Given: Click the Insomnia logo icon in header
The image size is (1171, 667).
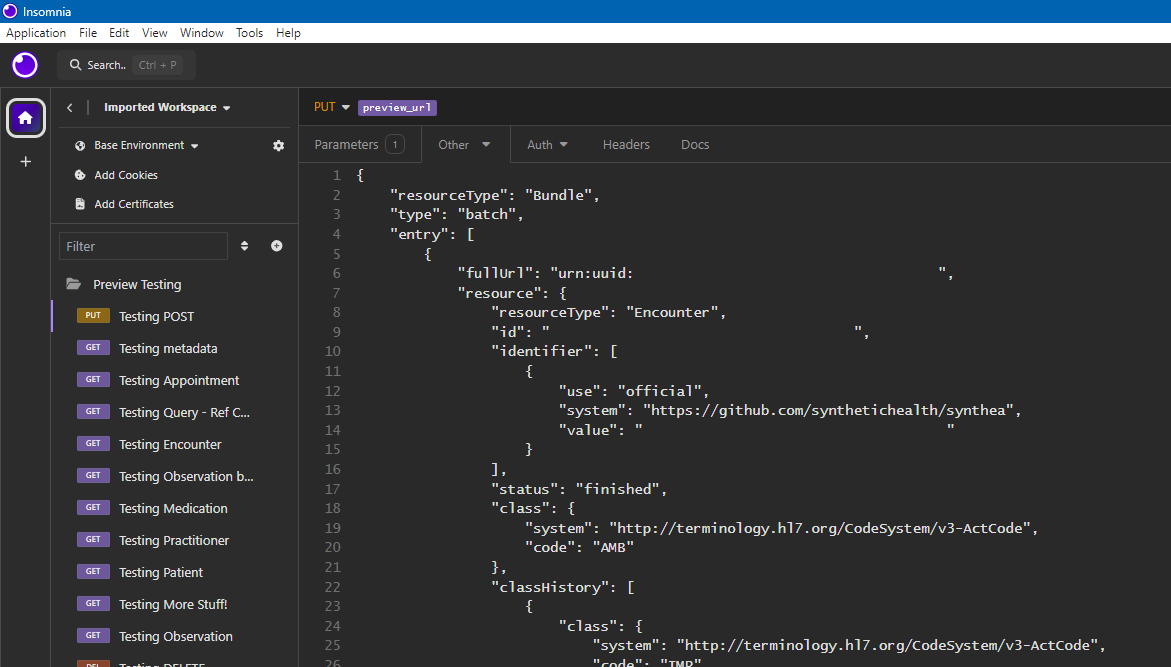Looking at the screenshot, I should [25, 65].
